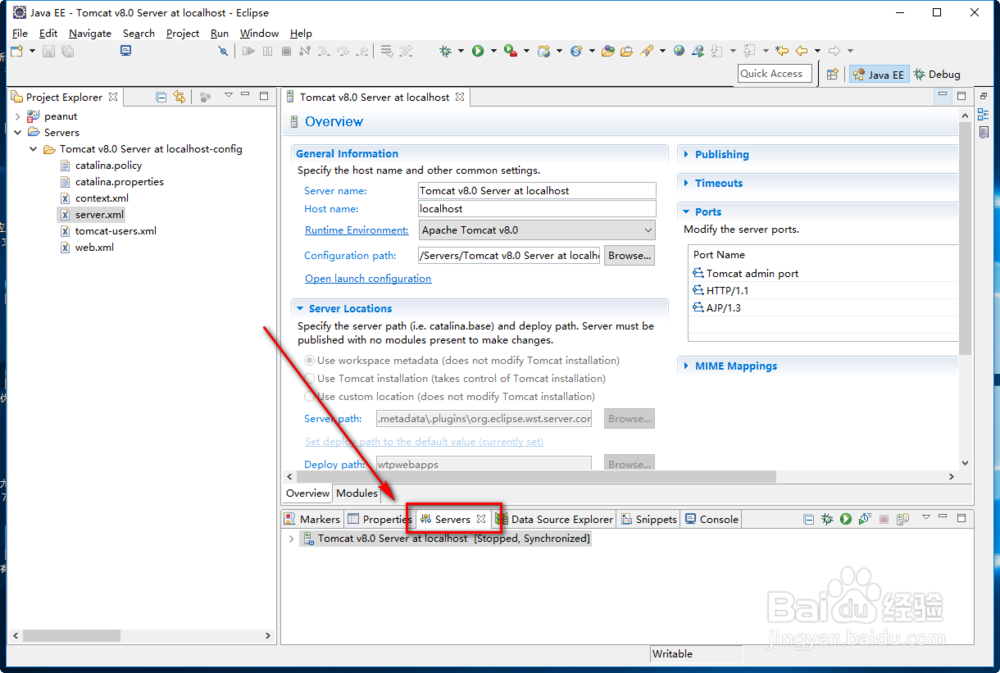Select Use custom location radio button

(x=309, y=396)
